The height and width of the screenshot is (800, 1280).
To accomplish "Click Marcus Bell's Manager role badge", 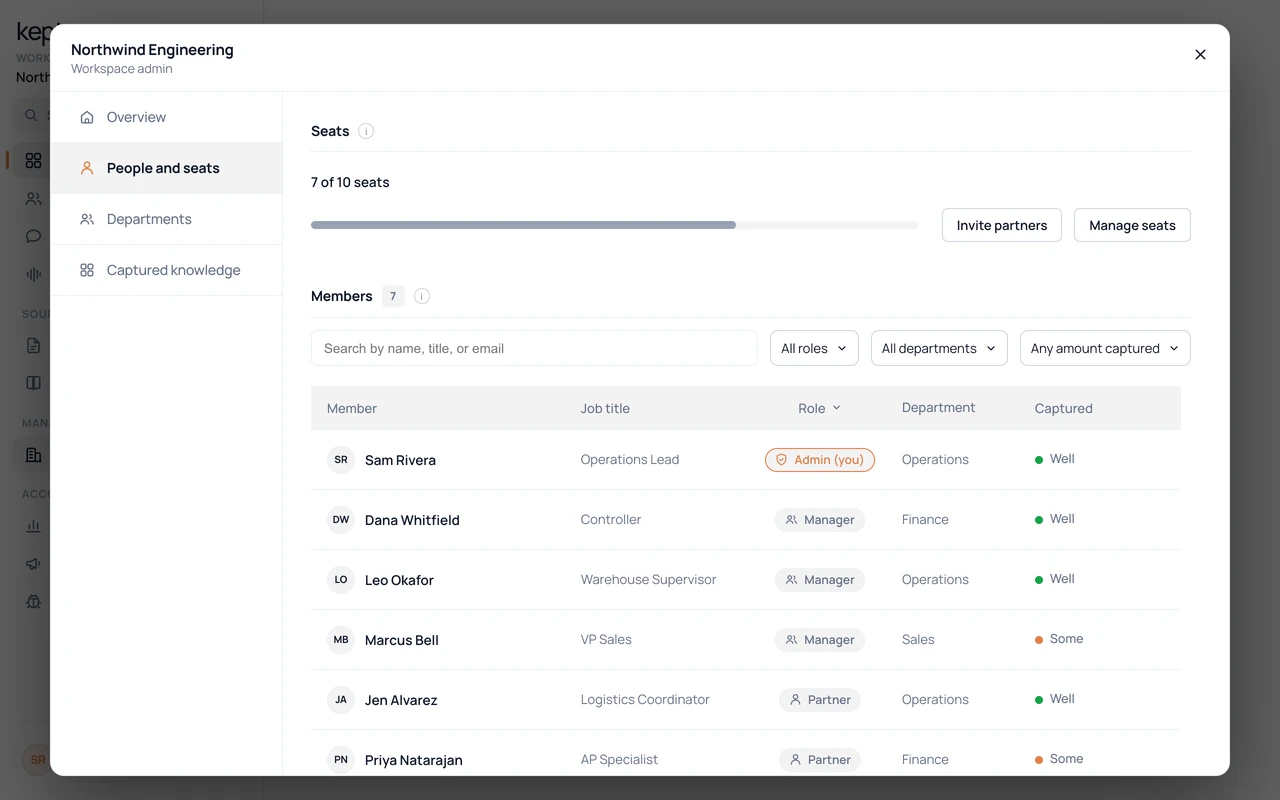I will (x=820, y=640).
